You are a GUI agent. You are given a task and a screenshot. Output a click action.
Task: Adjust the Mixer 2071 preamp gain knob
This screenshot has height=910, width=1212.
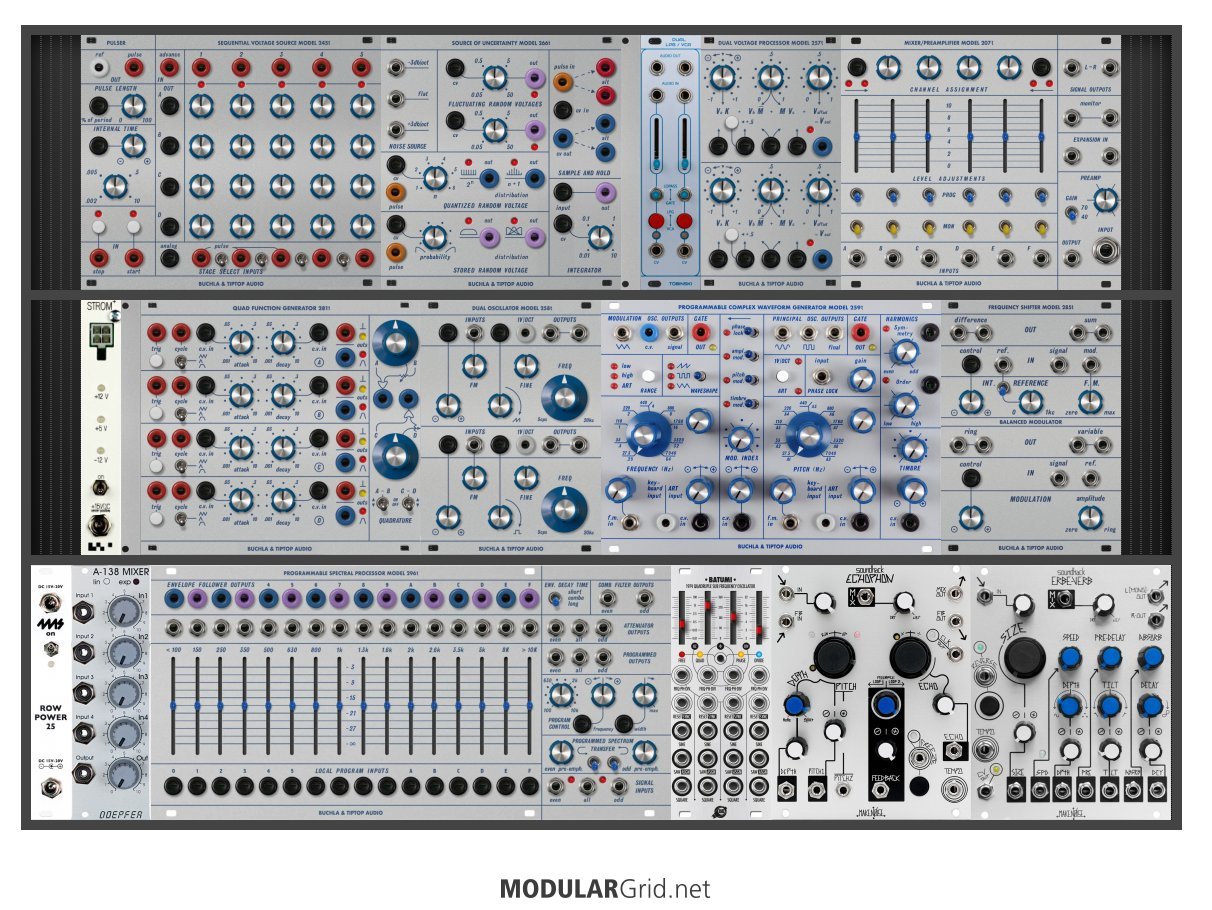coord(1104,199)
